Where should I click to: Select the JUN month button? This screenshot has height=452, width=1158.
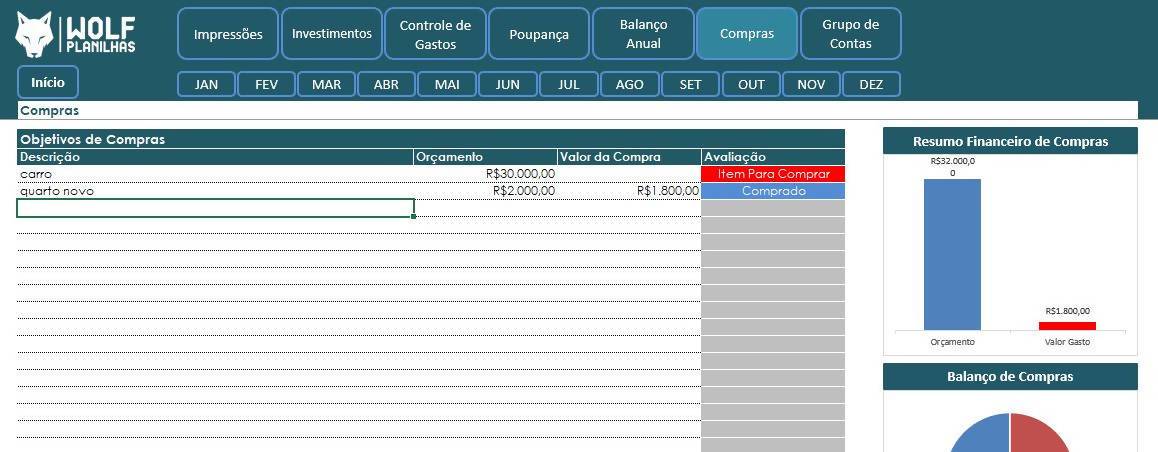tap(507, 84)
